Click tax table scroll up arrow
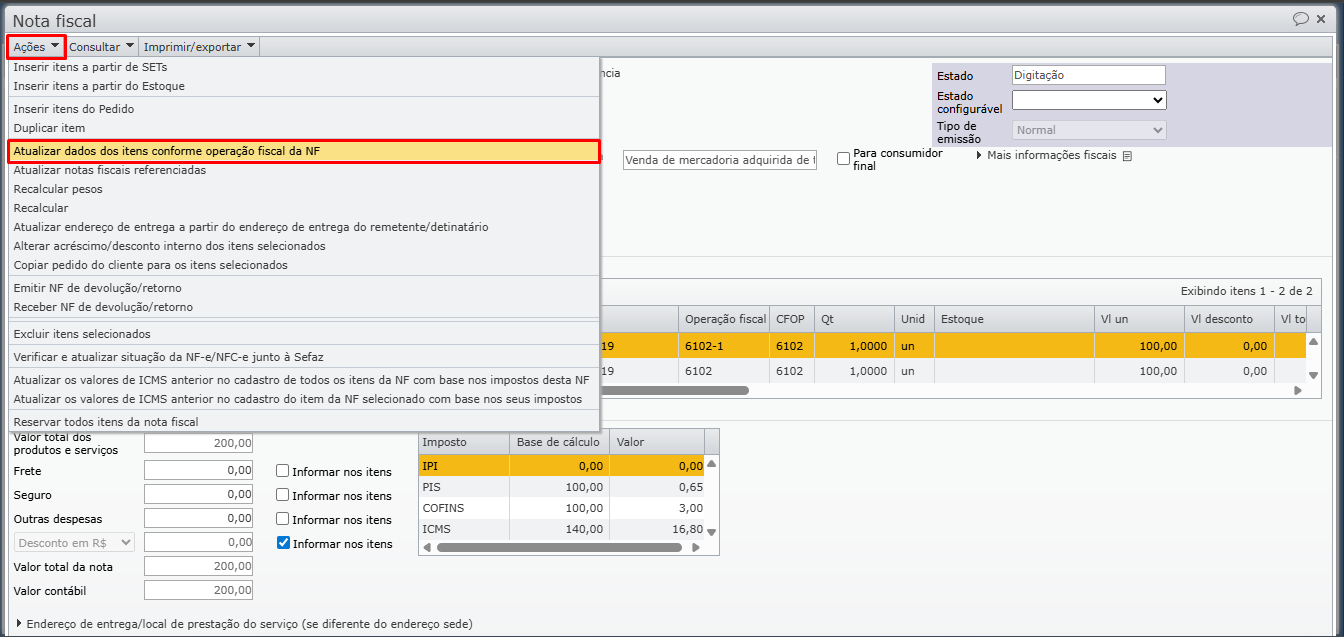 (x=711, y=464)
